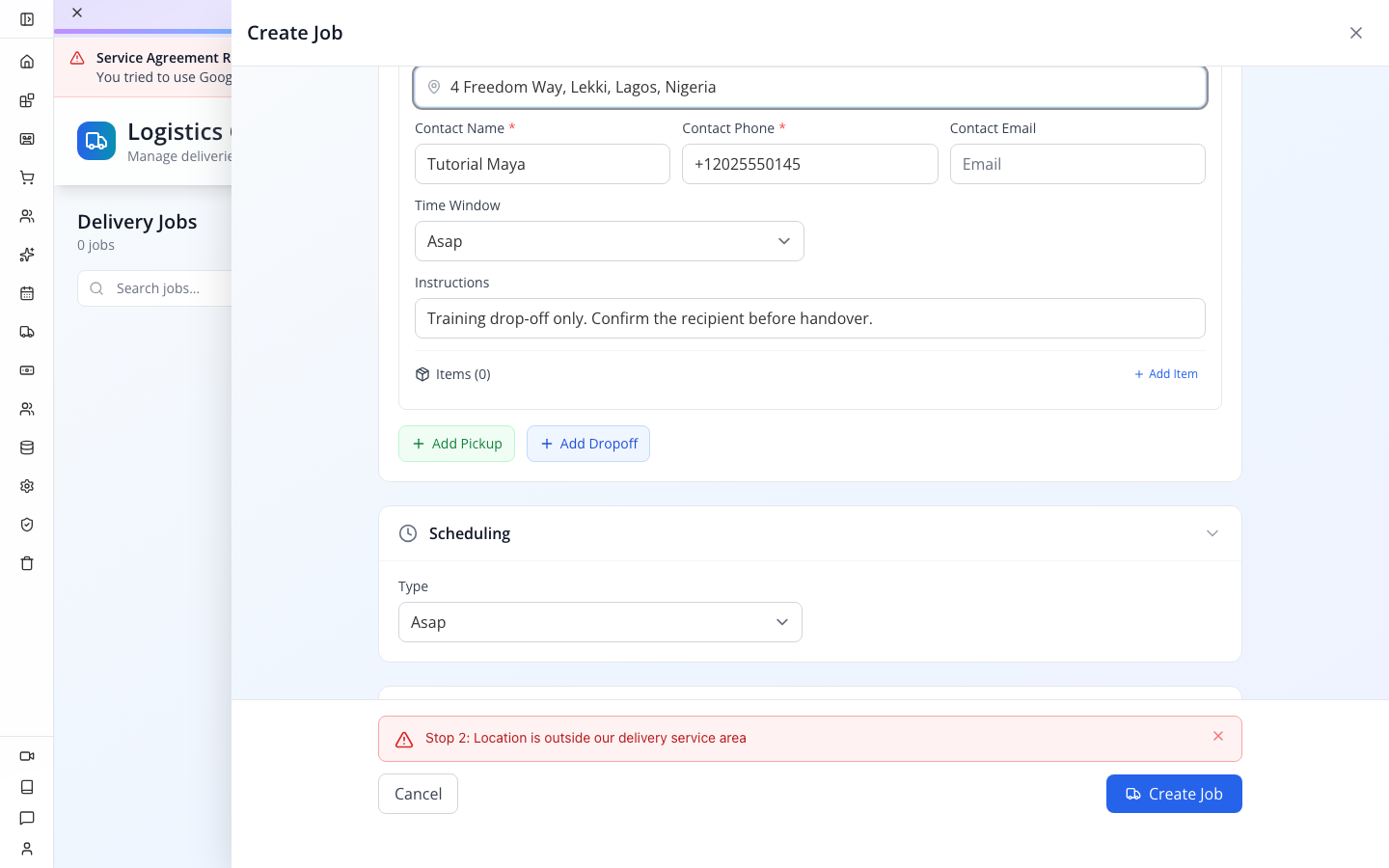Open the home icon in sidebar
This screenshot has width=1389, height=868.
[27, 62]
